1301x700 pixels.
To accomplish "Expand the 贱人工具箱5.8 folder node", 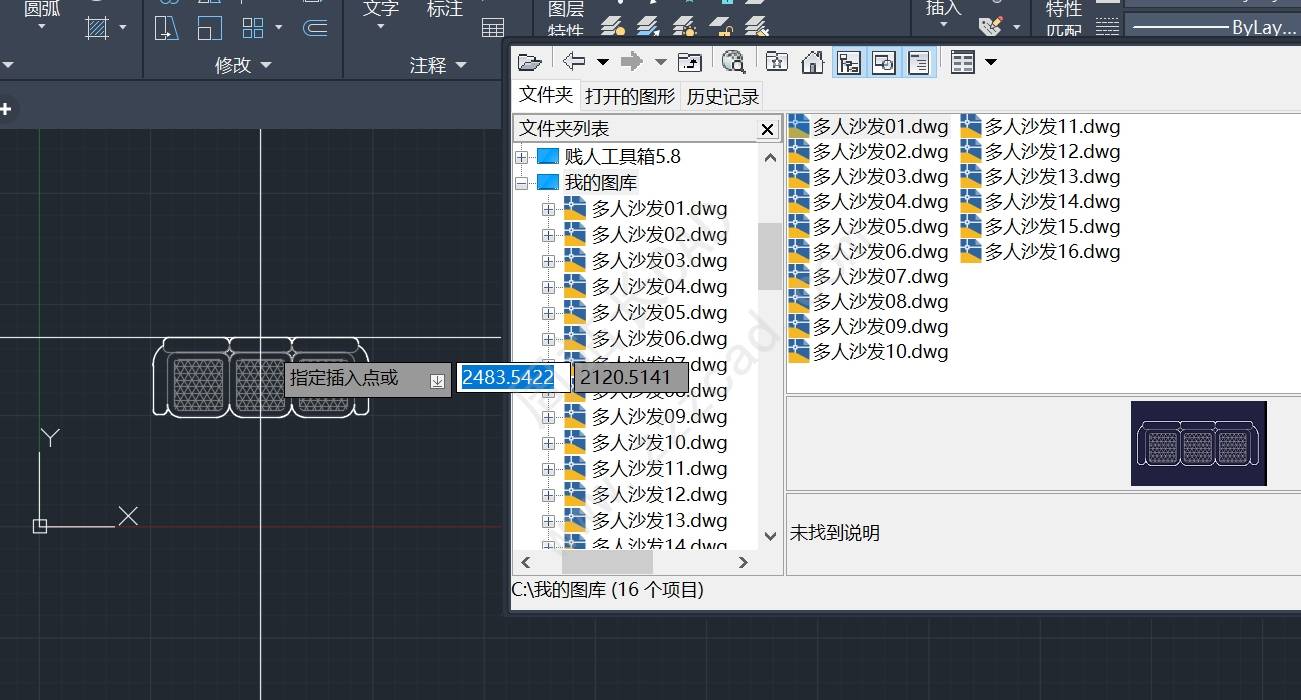I will click(x=521, y=157).
